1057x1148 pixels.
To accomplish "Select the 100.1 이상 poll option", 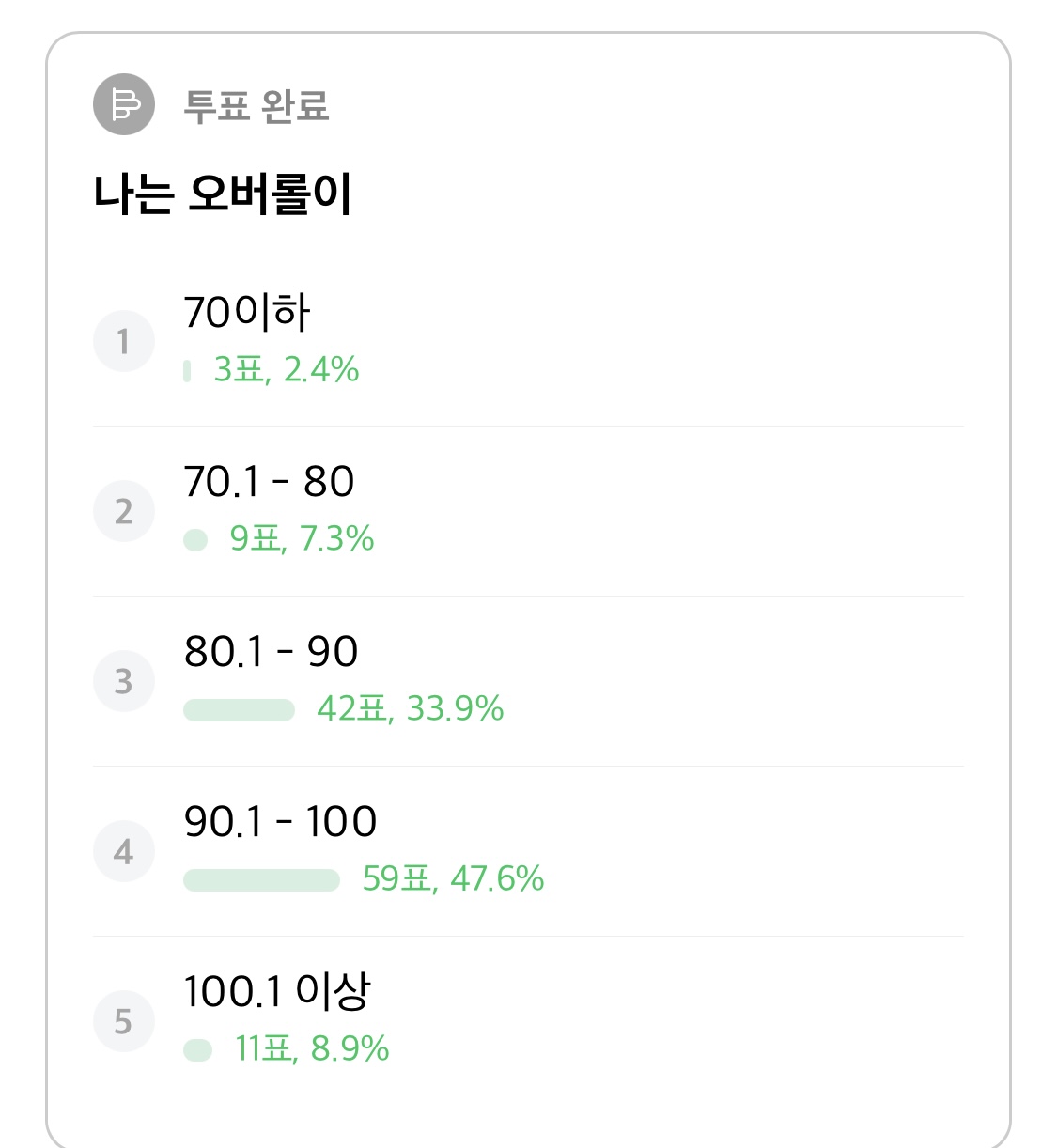I will (528, 1021).
